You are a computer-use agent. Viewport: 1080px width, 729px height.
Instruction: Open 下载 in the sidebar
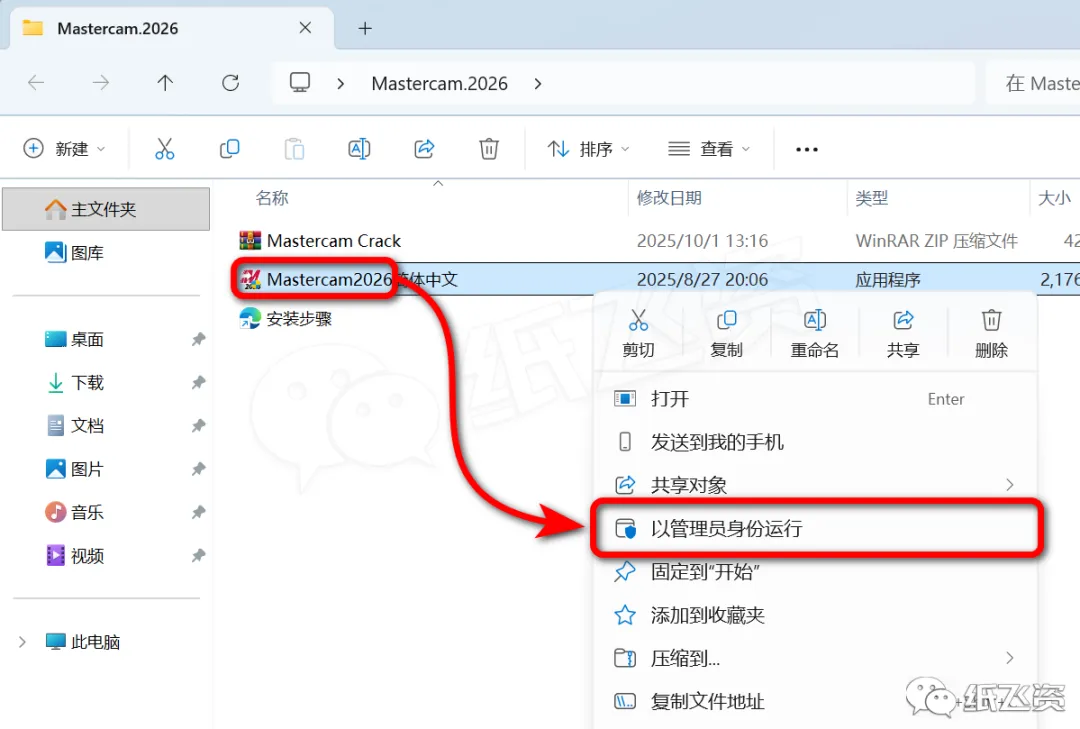pos(74,382)
